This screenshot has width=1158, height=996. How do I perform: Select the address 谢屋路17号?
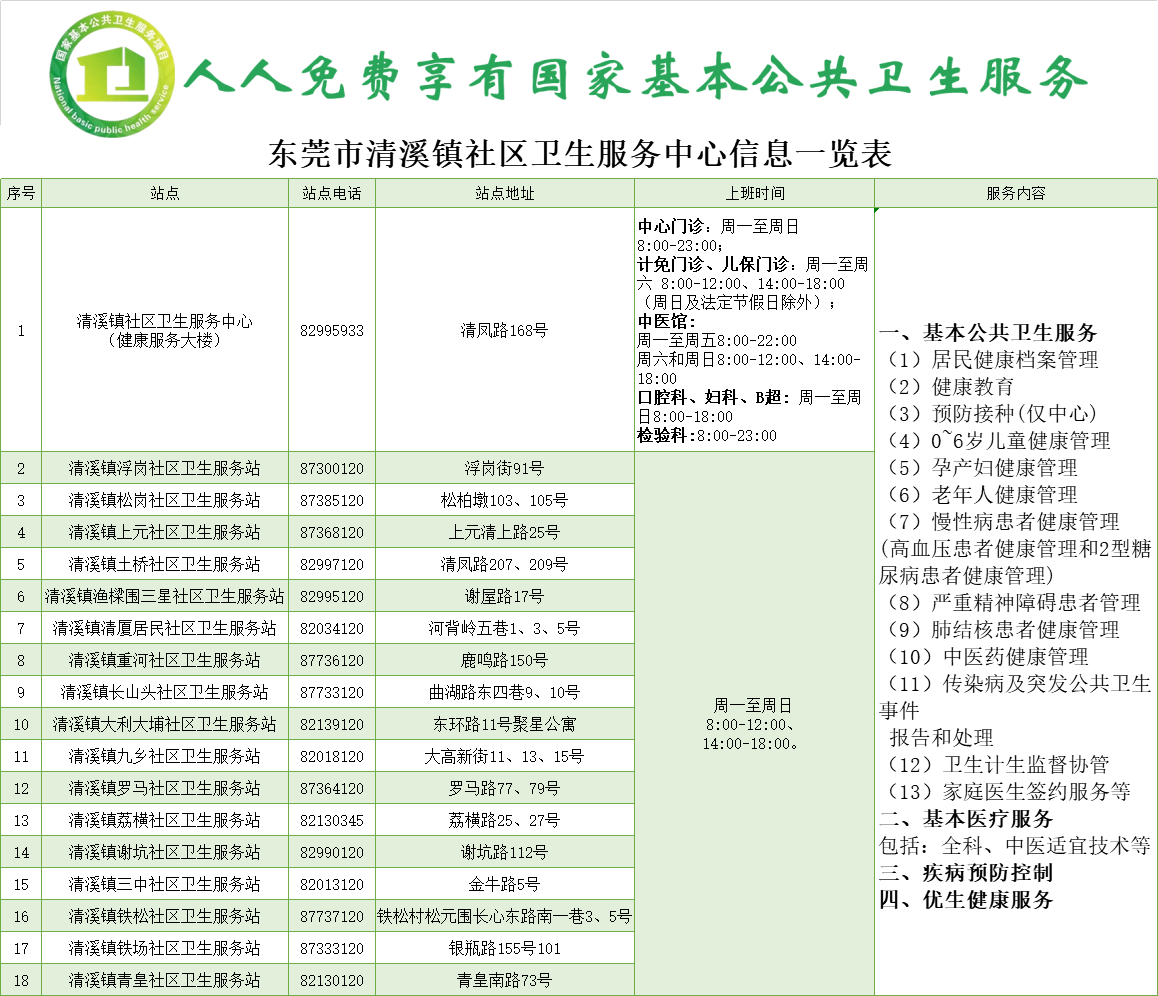click(504, 597)
